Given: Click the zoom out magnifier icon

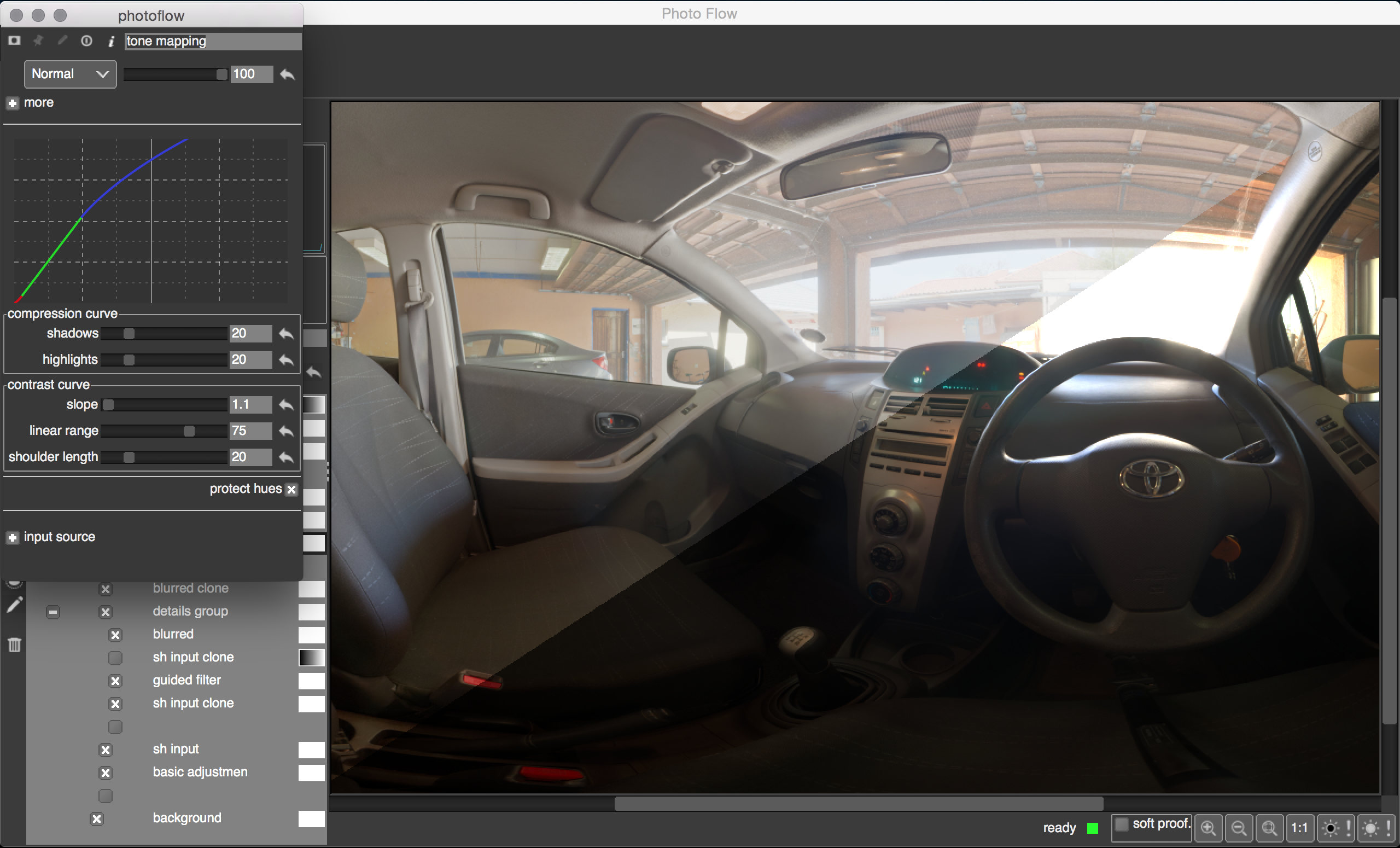Looking at the screenshot, I should point(1239,828).
